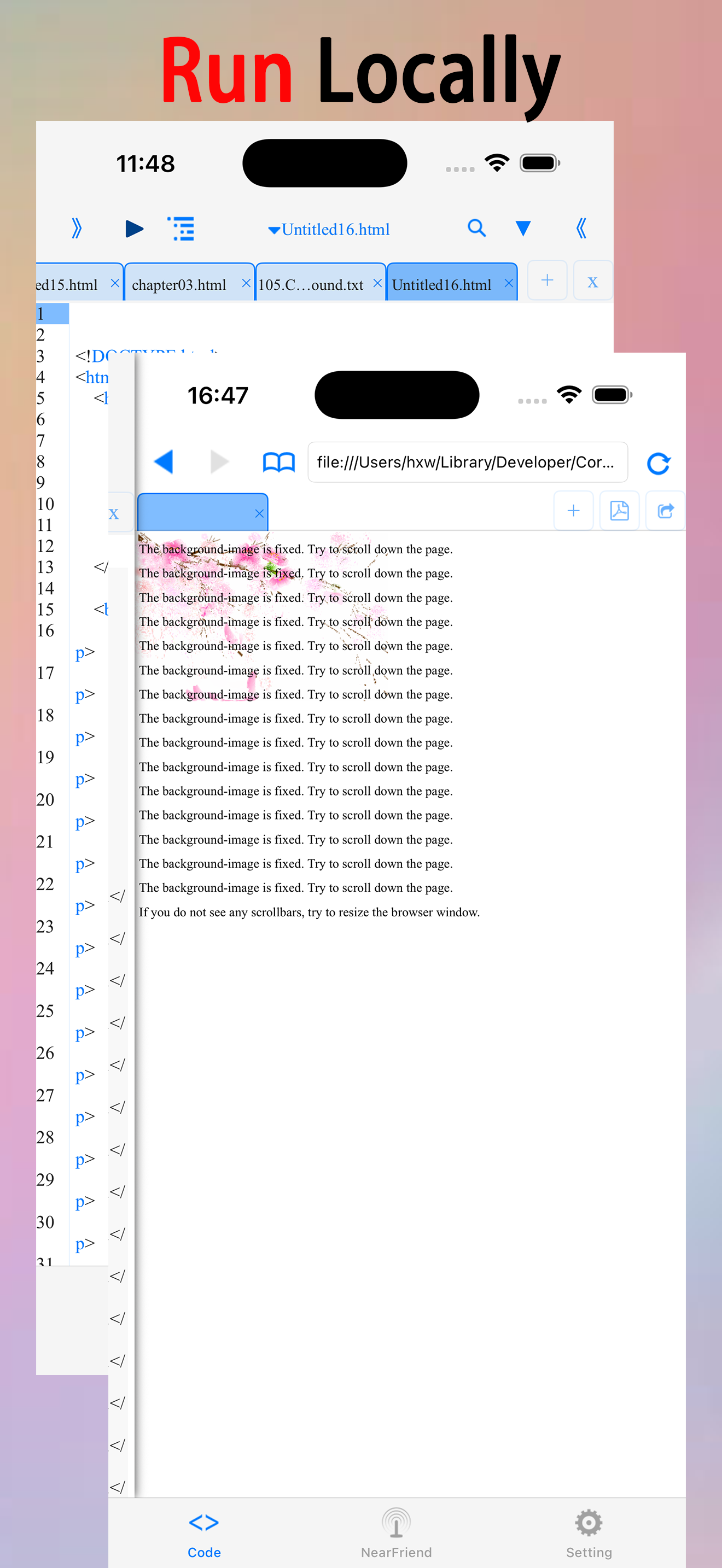Screen dimensions: 722x1568
Task: Close the blank browser tab
Action: click(x=259, y=513)
